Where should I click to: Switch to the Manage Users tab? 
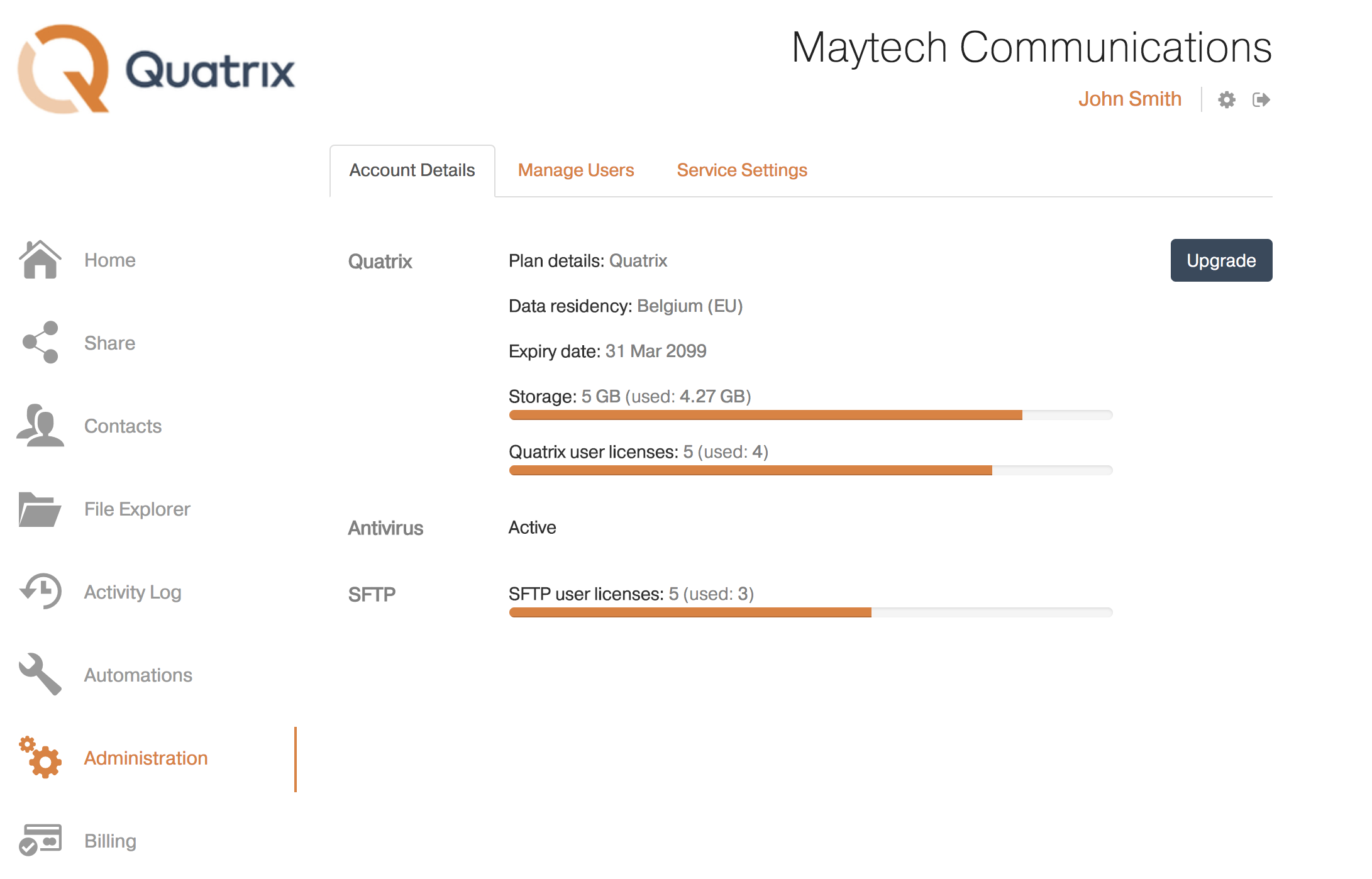(x=575, y=170)
